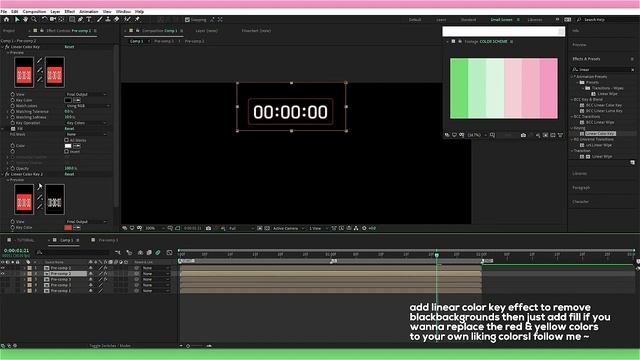Select the Zoom magnifier tool
The image size is (640, 360).
click(34, 19)
